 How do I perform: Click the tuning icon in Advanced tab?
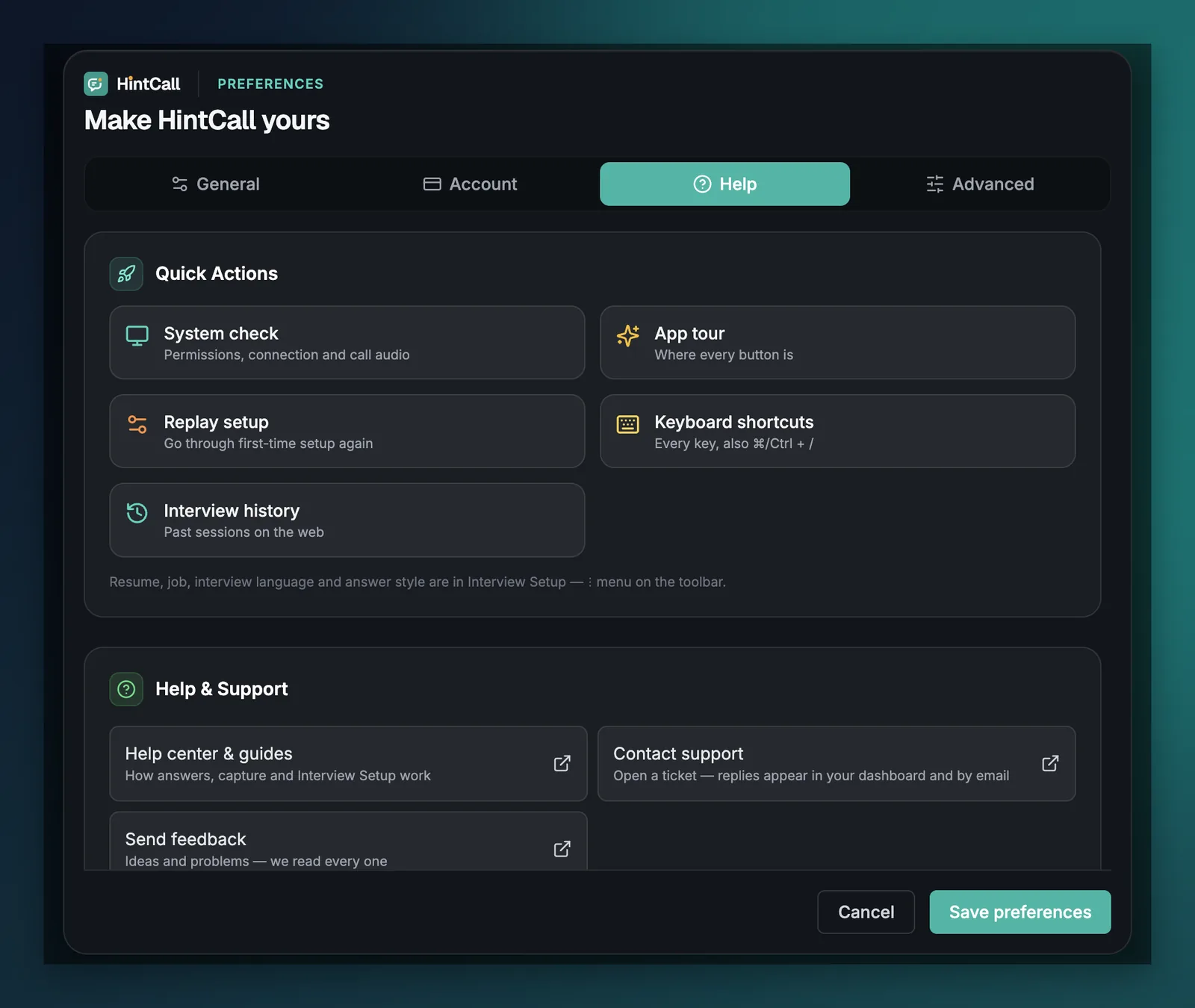pos(935,184)
